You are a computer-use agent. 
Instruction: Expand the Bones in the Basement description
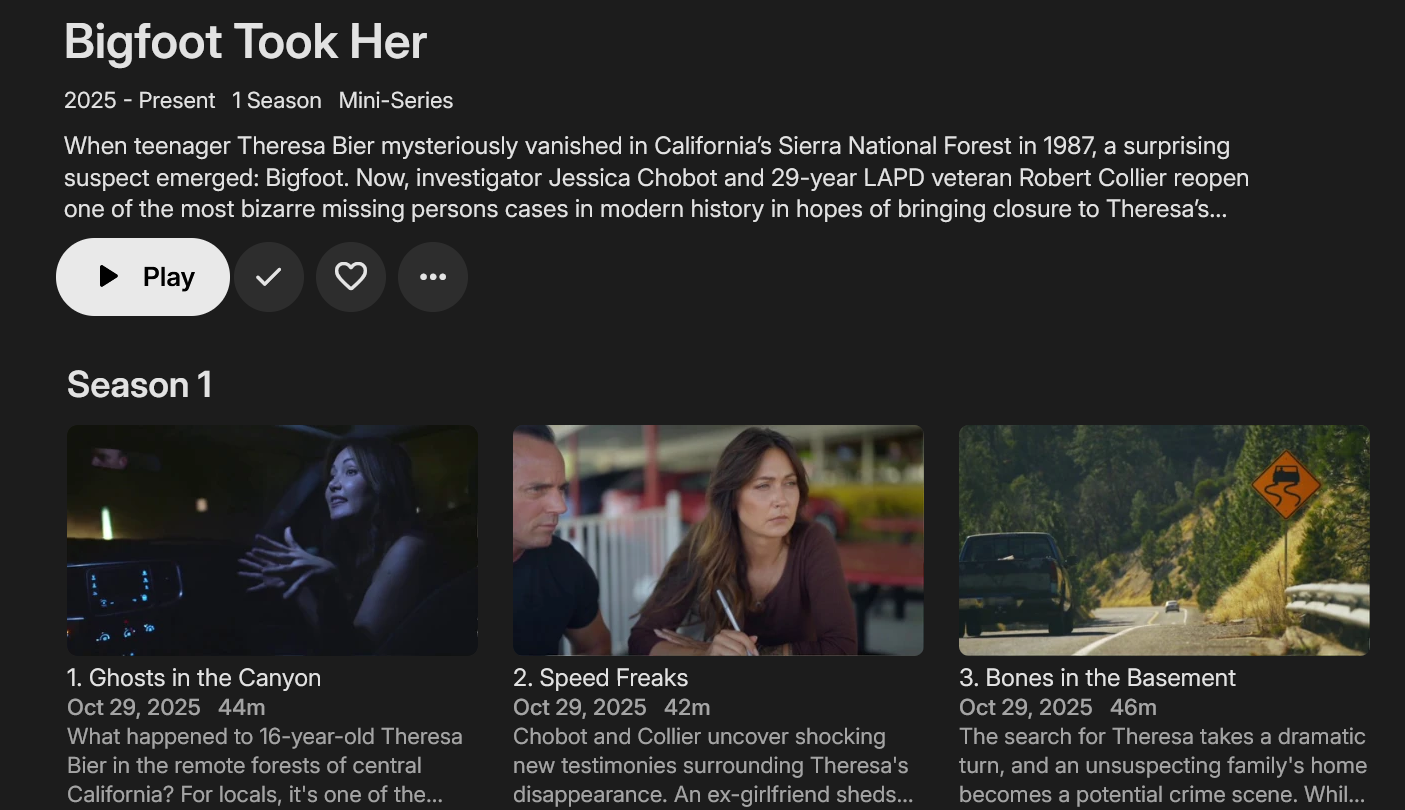tap(1162, 766)
